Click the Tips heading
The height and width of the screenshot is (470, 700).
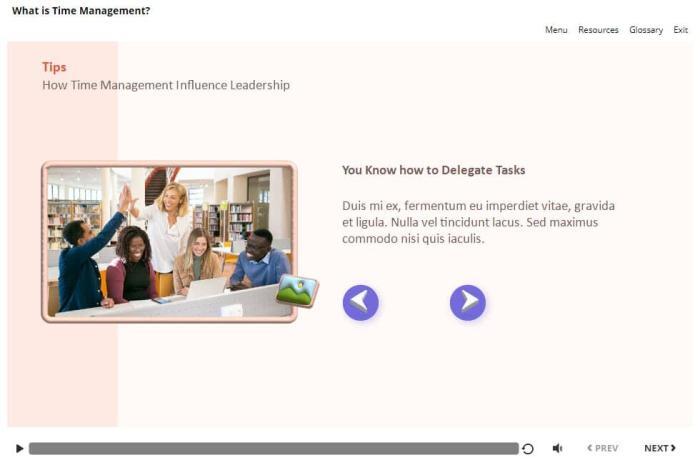[x=54, y=67]
